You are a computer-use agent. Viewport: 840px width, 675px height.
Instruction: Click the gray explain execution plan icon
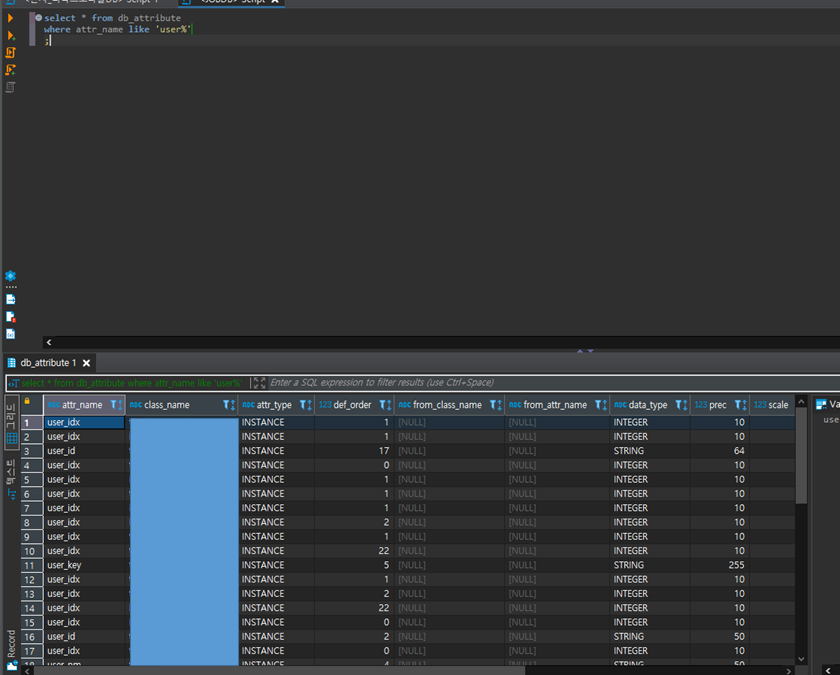[10, 87]
